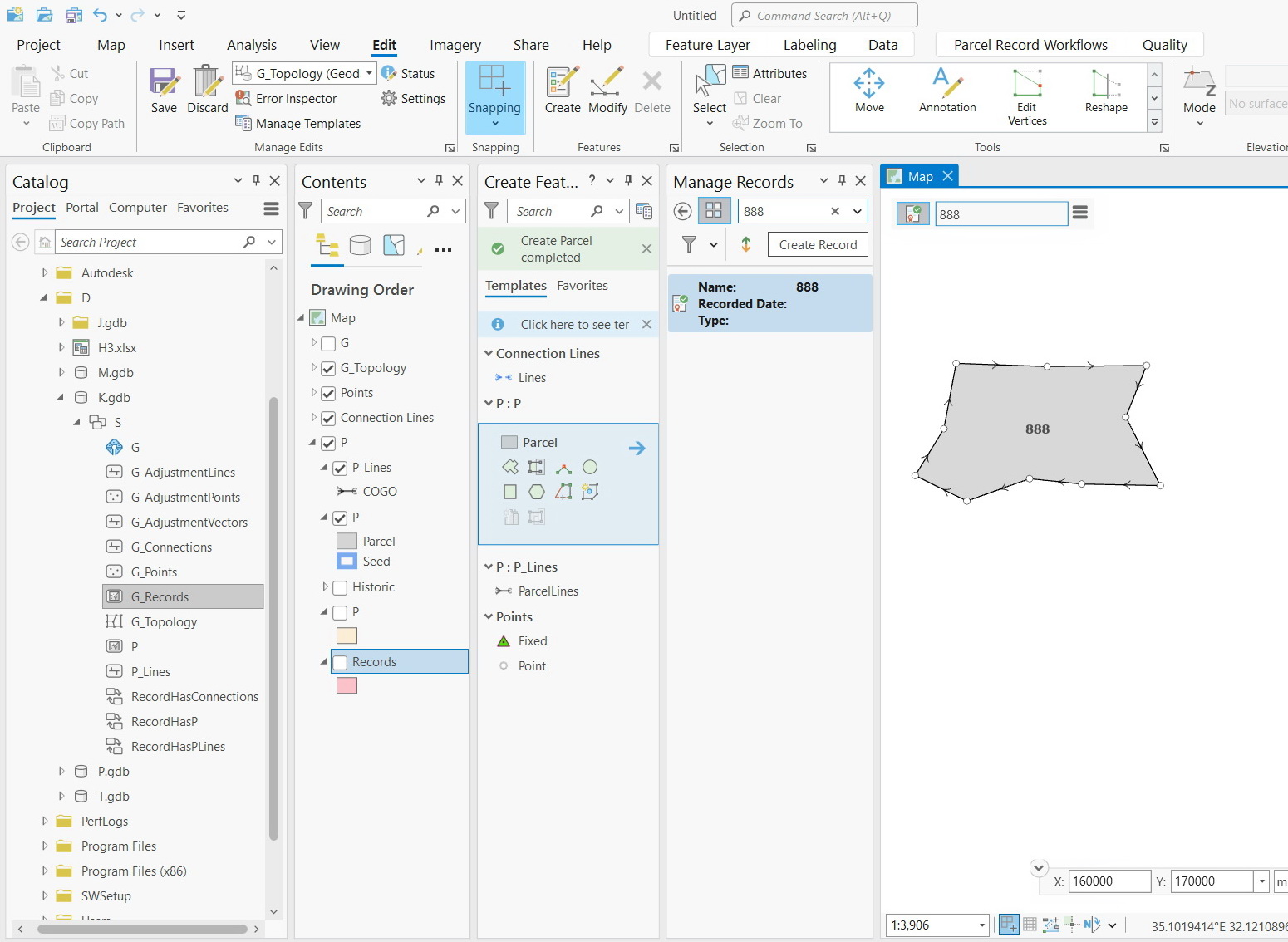
Task: Expand the P.gdb geodatabase
Action: [x=61, y=771]
